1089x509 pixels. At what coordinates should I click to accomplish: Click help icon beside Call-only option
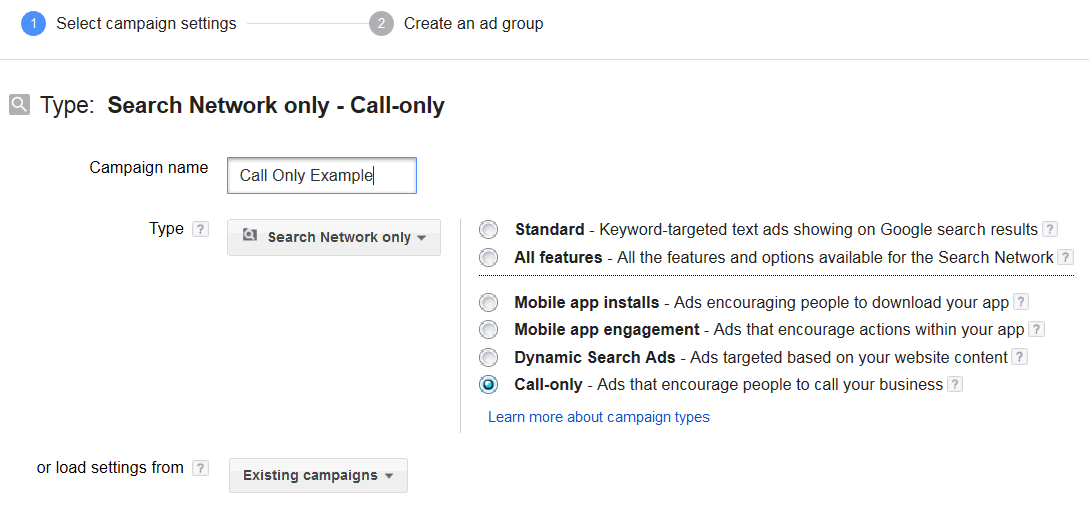point(955,385)
